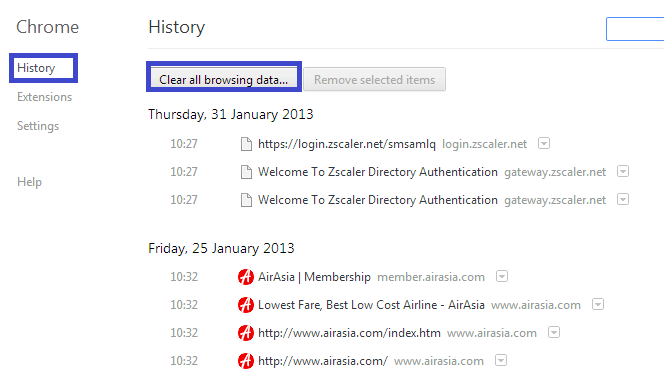Open Help in the Chrome sidebar
Image resolution: width=664 pixels, height=379 pixels.
click(29, 182)
